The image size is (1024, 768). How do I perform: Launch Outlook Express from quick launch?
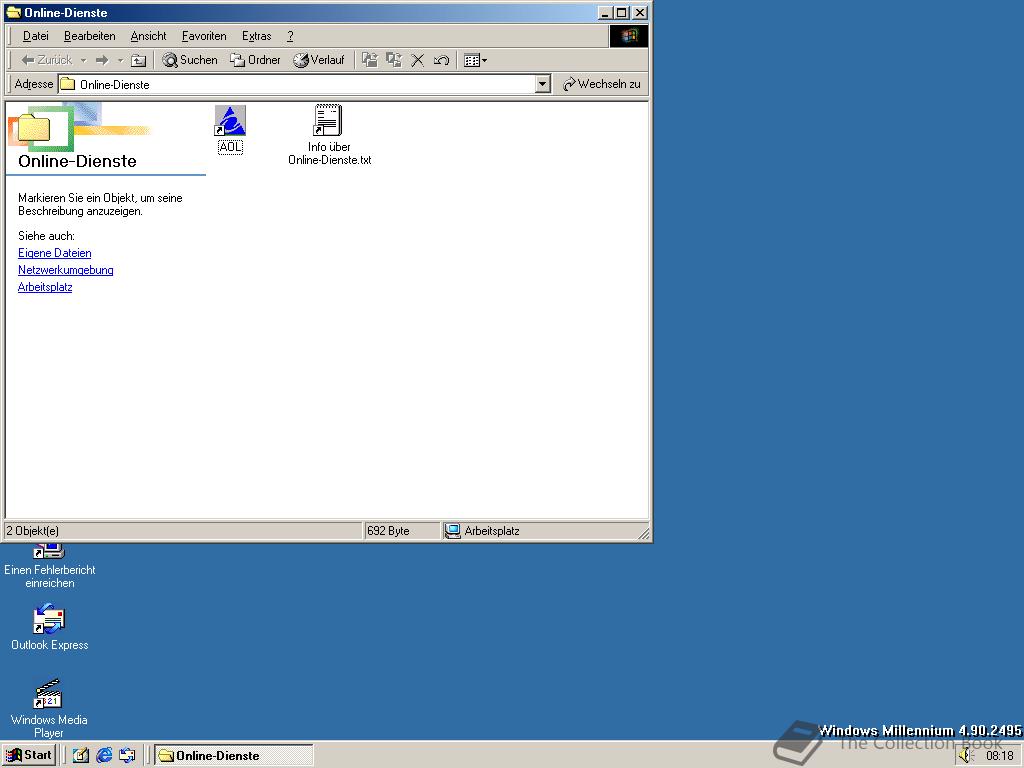pyautogui.click(x=127, y=756)
